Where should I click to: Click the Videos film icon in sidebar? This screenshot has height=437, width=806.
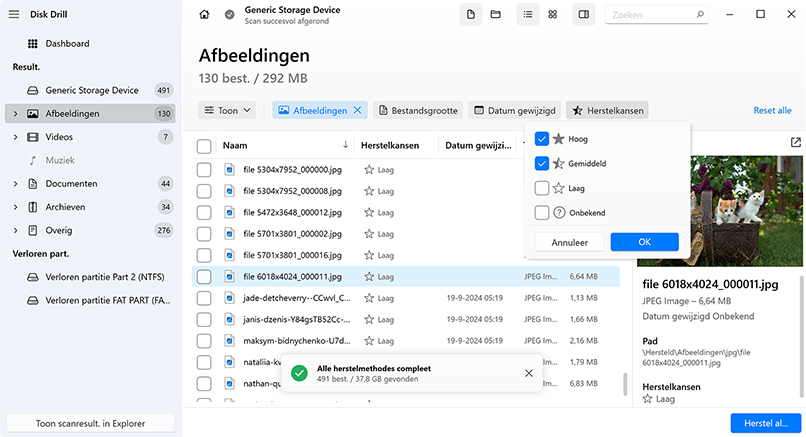(32, 137)
